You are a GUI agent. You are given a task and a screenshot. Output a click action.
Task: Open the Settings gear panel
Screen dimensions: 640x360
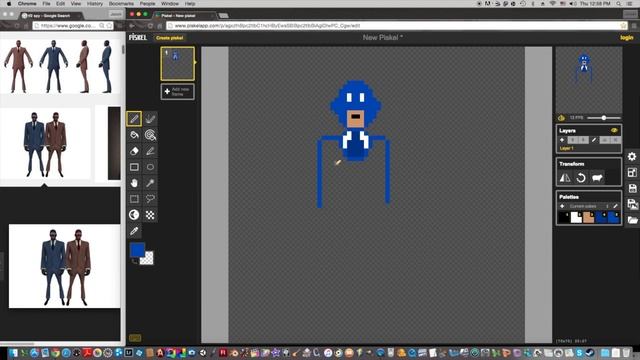click(x=632, y=156)
